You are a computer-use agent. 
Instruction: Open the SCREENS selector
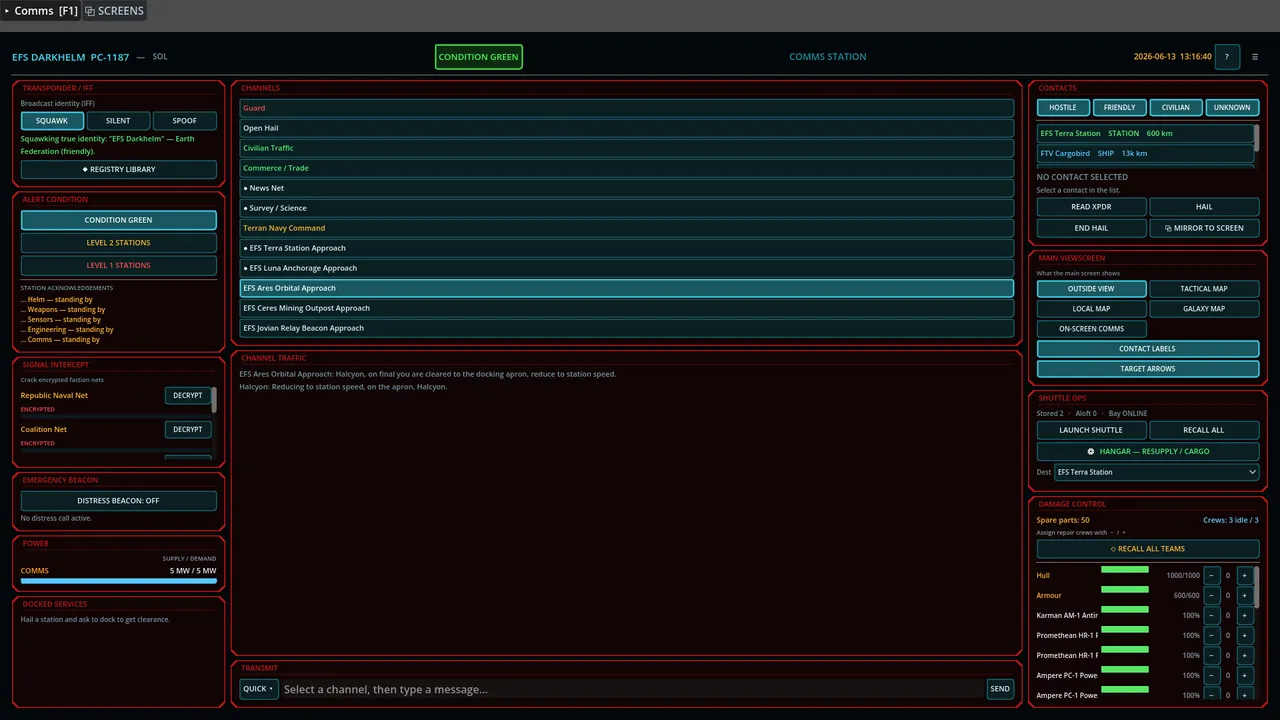(114, 11)
